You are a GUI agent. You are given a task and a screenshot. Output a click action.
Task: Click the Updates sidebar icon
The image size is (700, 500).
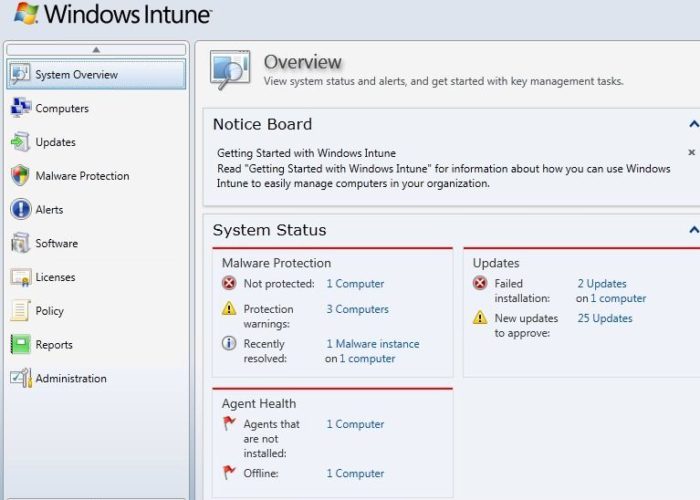coord(21,142)
